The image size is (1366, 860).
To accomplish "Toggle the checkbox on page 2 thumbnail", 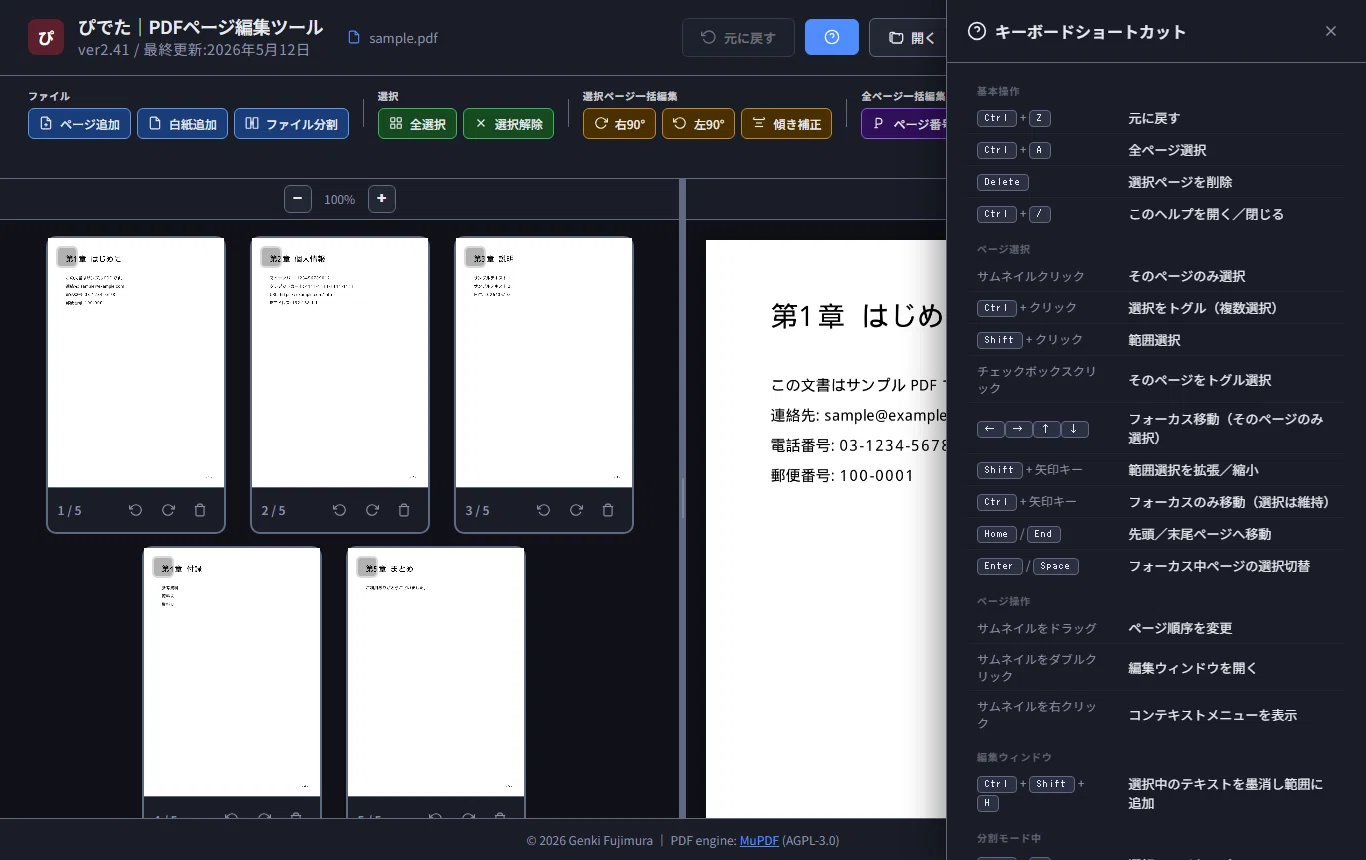I will [x=271, y=257].
